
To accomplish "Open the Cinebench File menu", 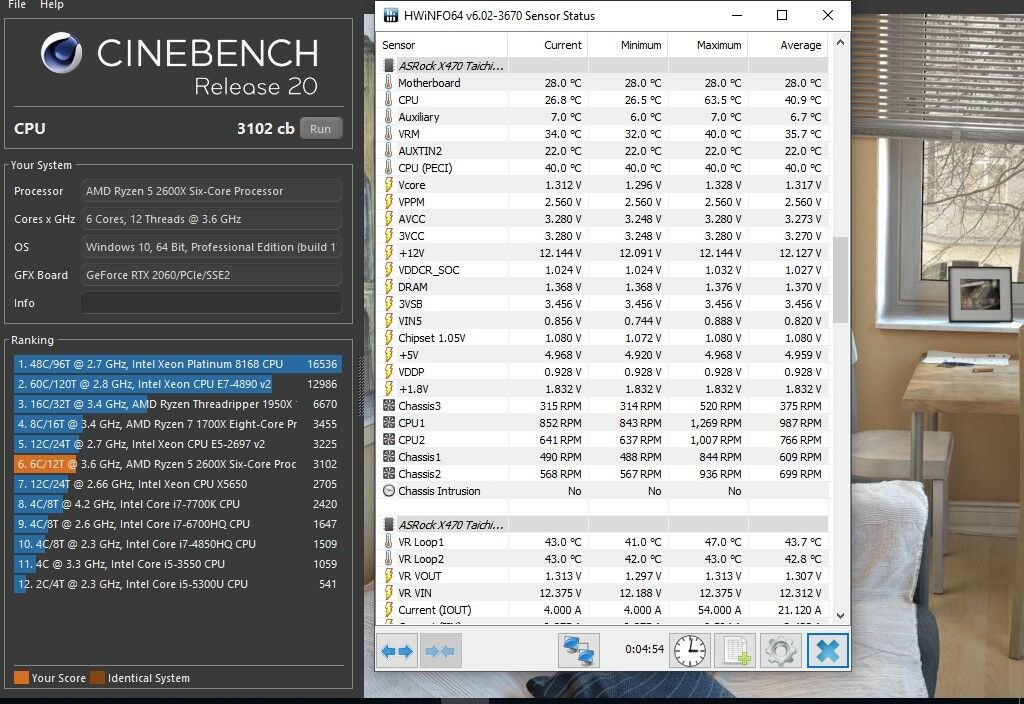I will pos(17,5).
